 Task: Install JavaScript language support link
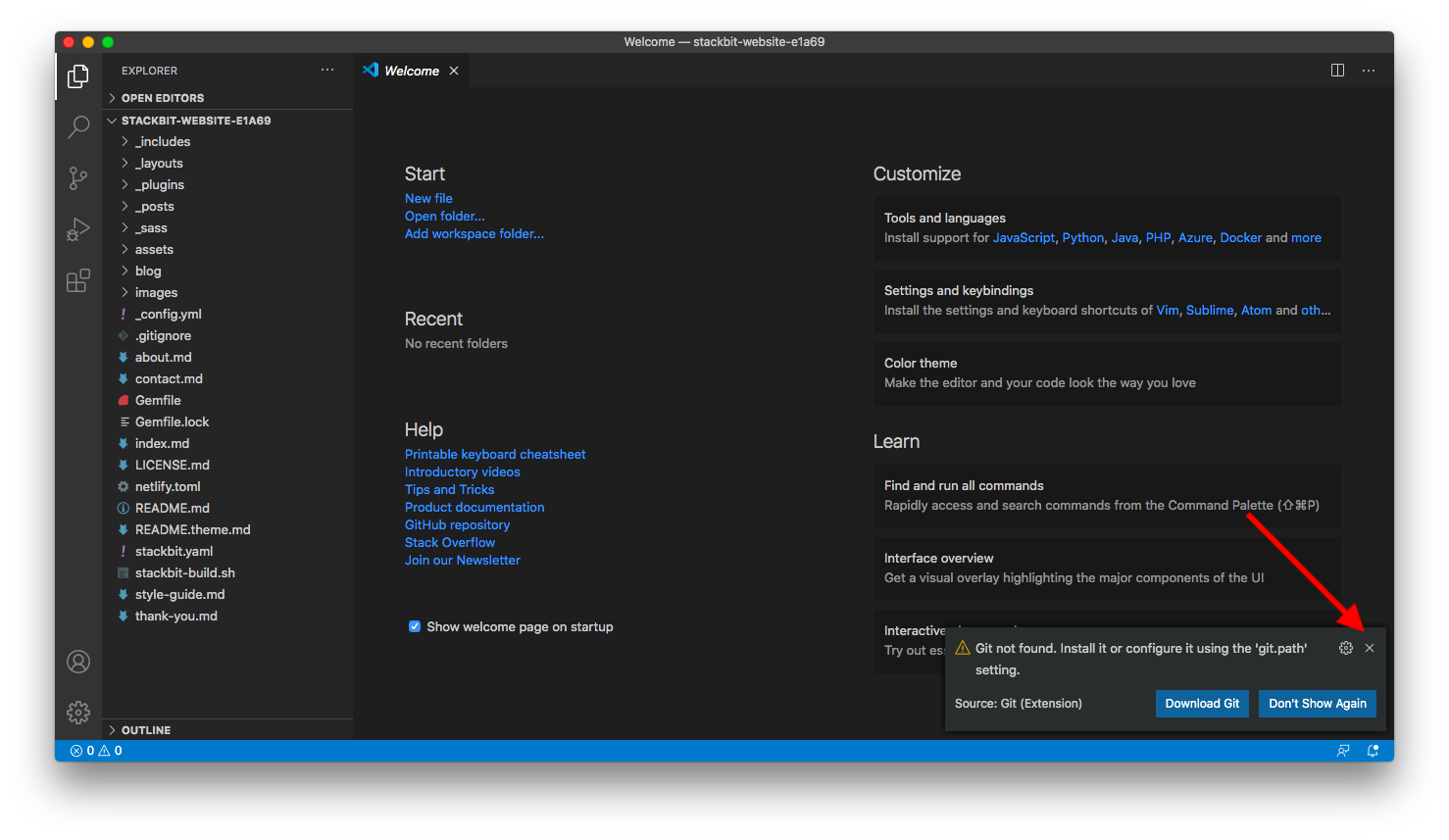coord(1024,237)
